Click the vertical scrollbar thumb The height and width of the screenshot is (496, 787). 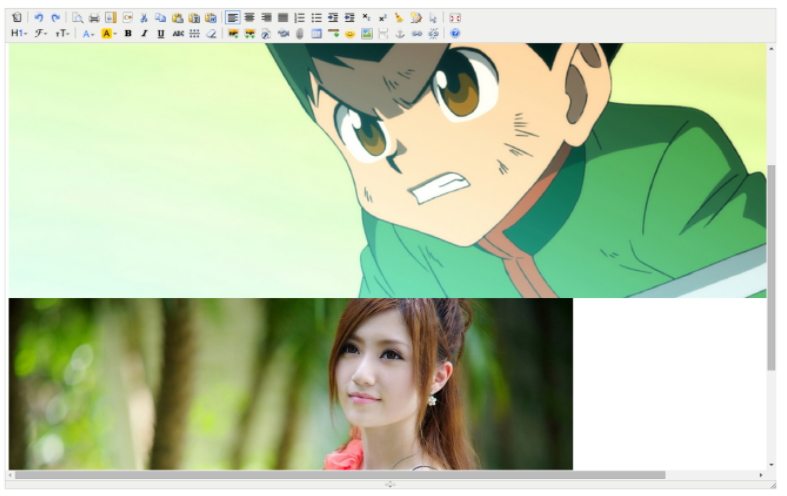771,268
